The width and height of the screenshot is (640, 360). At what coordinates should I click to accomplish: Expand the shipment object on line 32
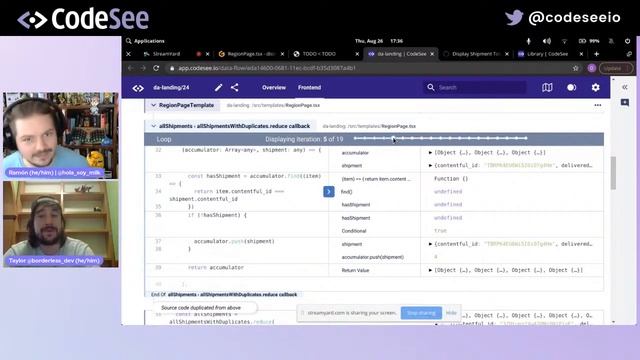coord(430,166)
